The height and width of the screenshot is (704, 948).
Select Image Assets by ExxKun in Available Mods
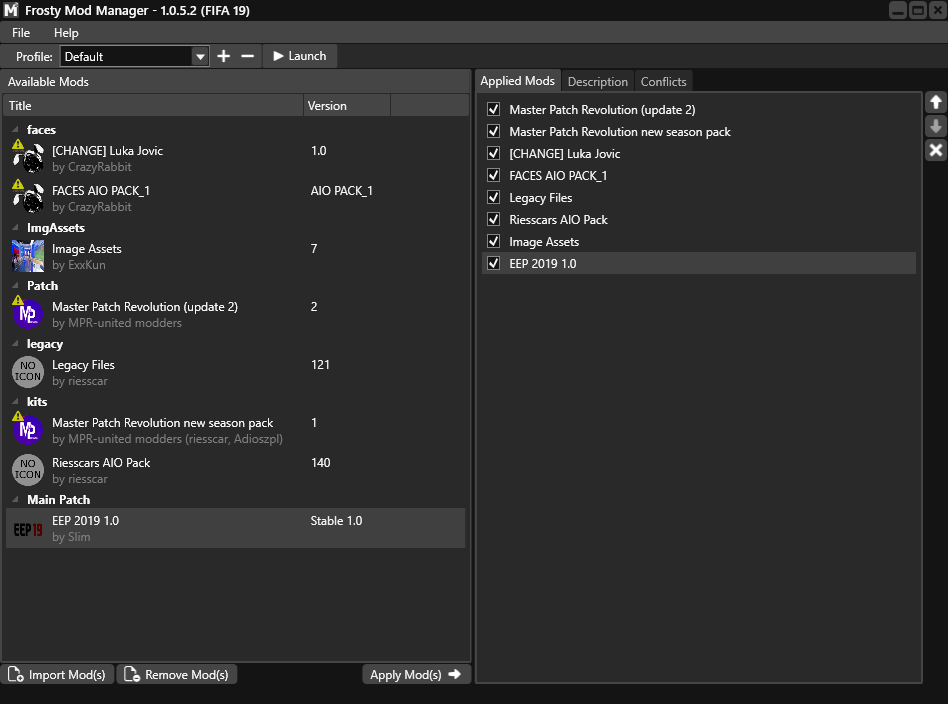(x=236, y=256)
